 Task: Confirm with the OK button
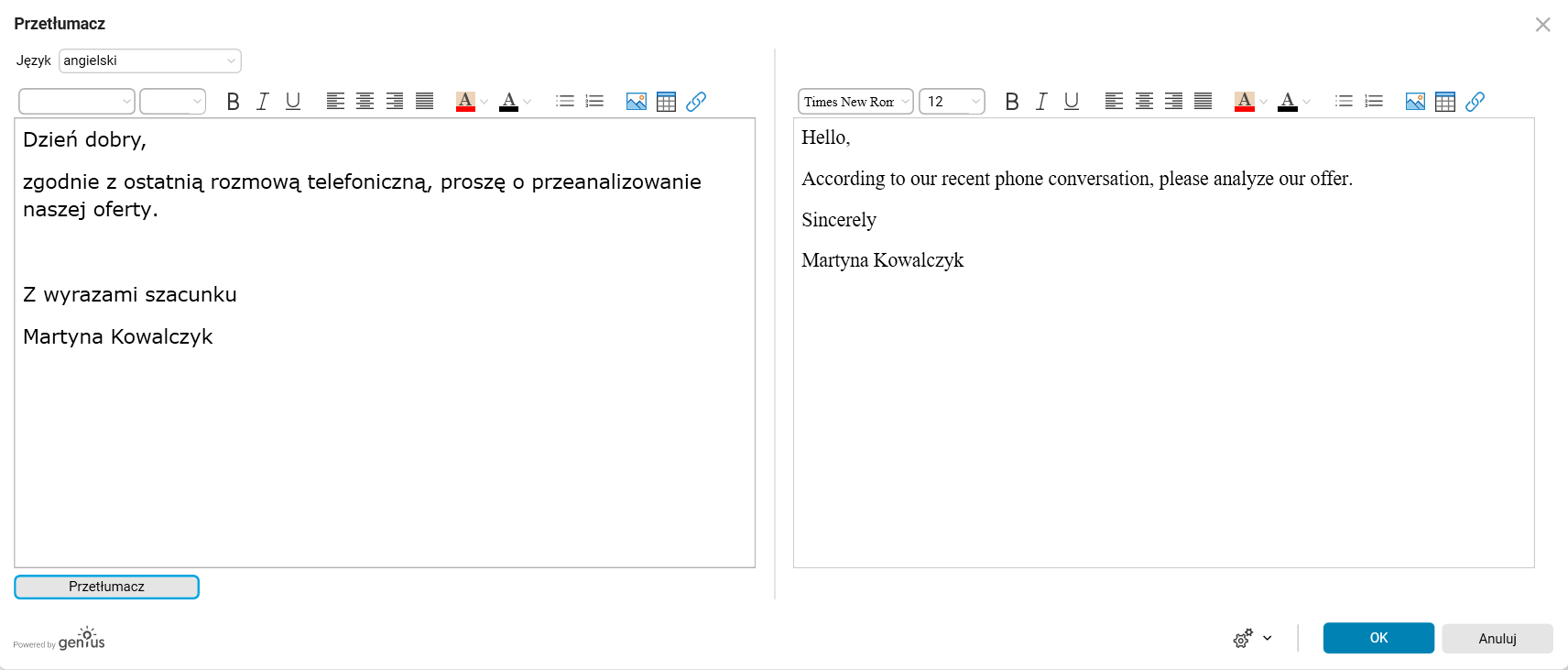(1378, 638)
